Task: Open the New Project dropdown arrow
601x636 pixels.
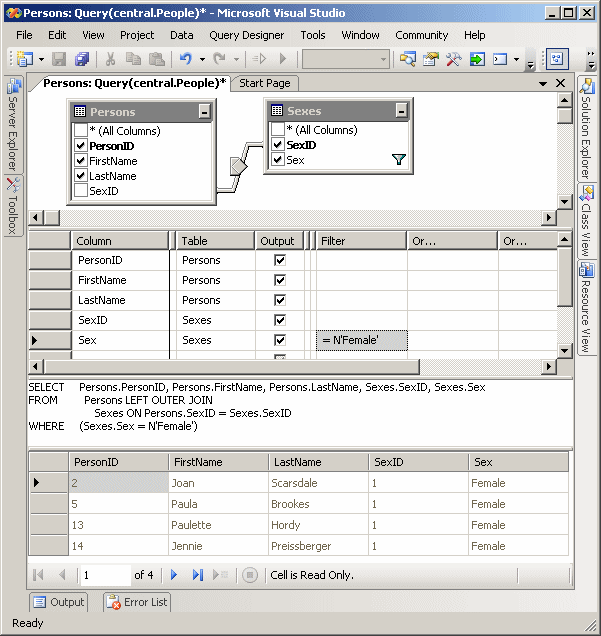Action: [41, 59]
